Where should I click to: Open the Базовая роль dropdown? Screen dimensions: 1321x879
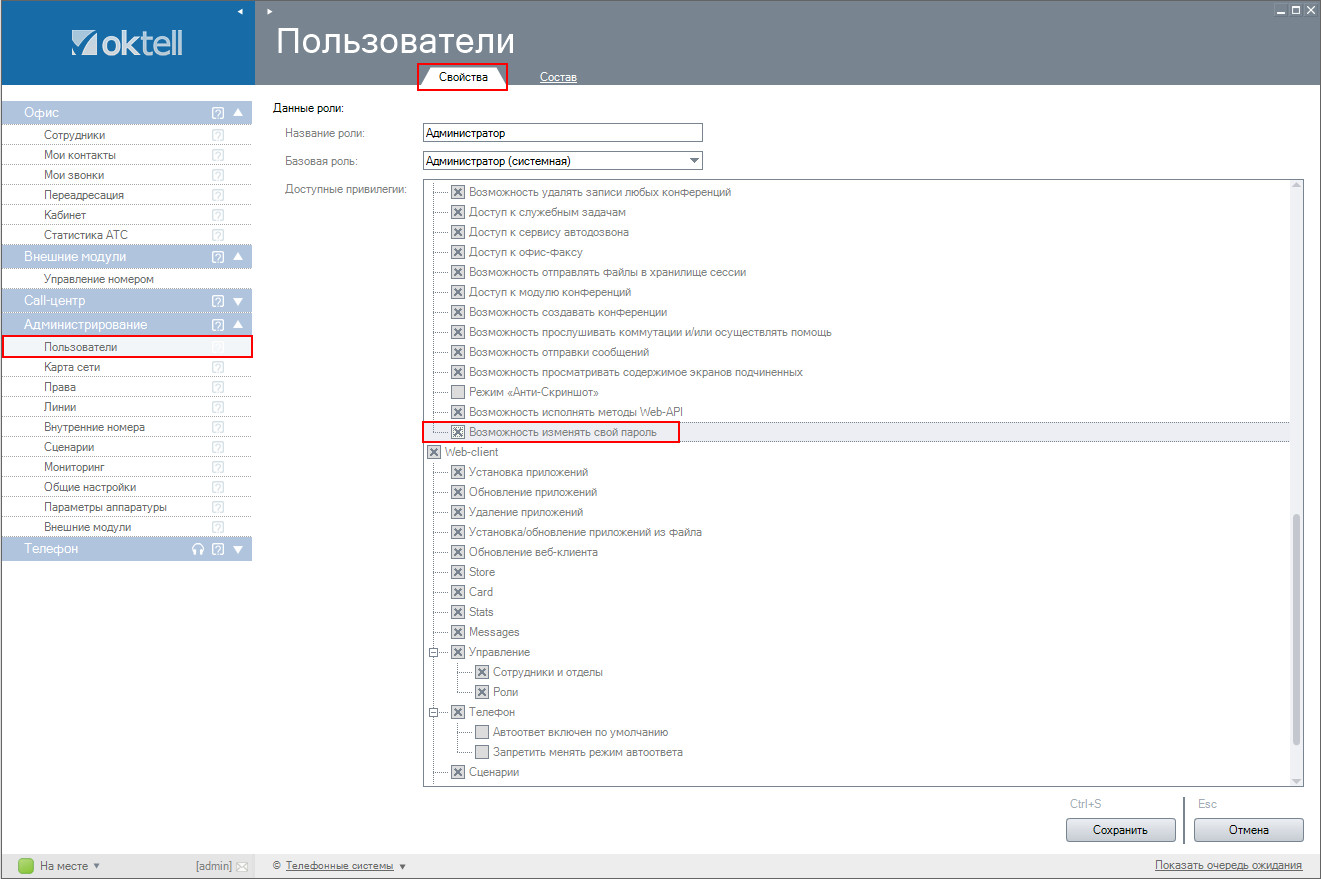[694, 160]
